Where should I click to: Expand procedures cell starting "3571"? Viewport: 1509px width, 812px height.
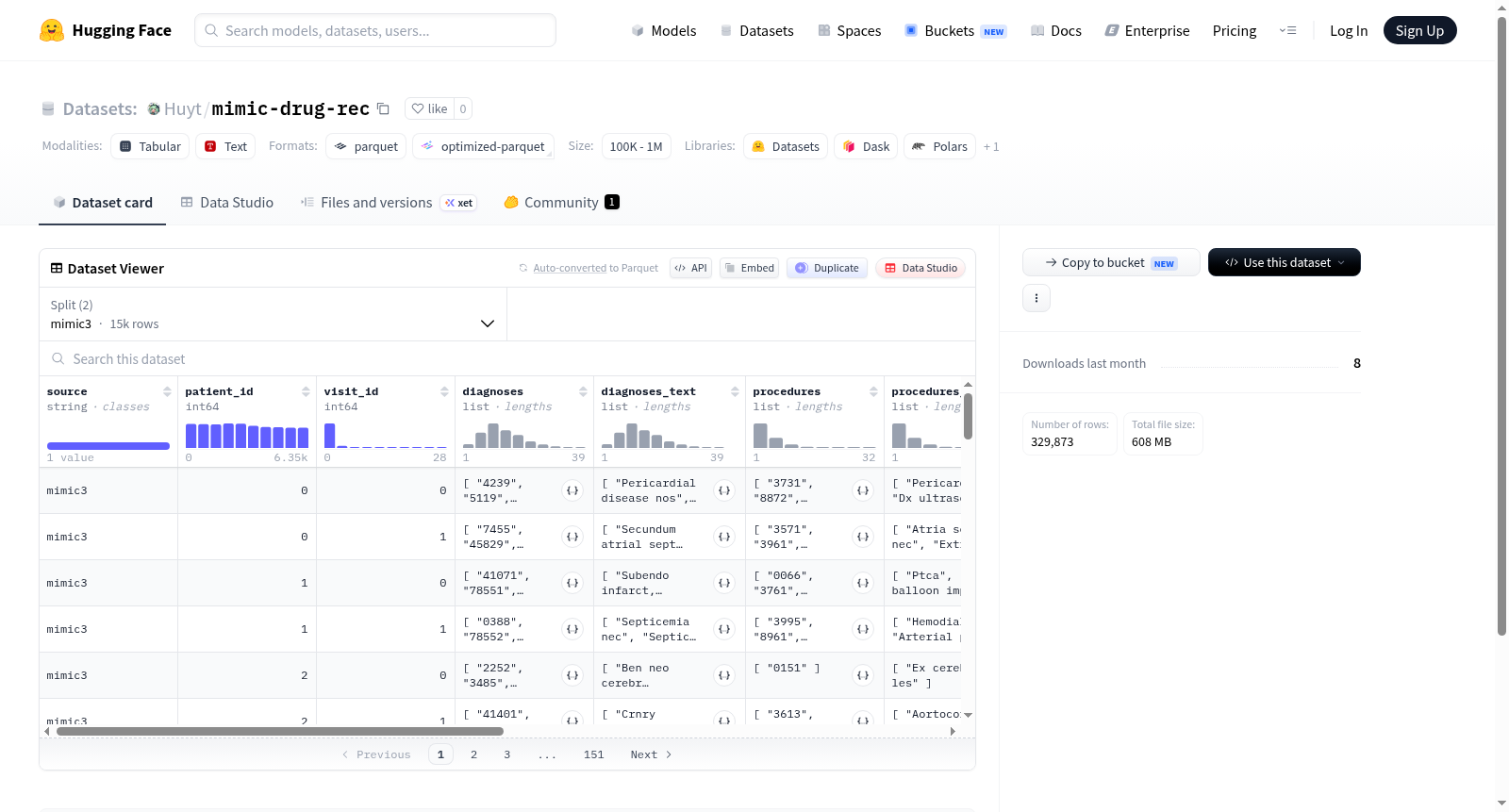(863, 537)
